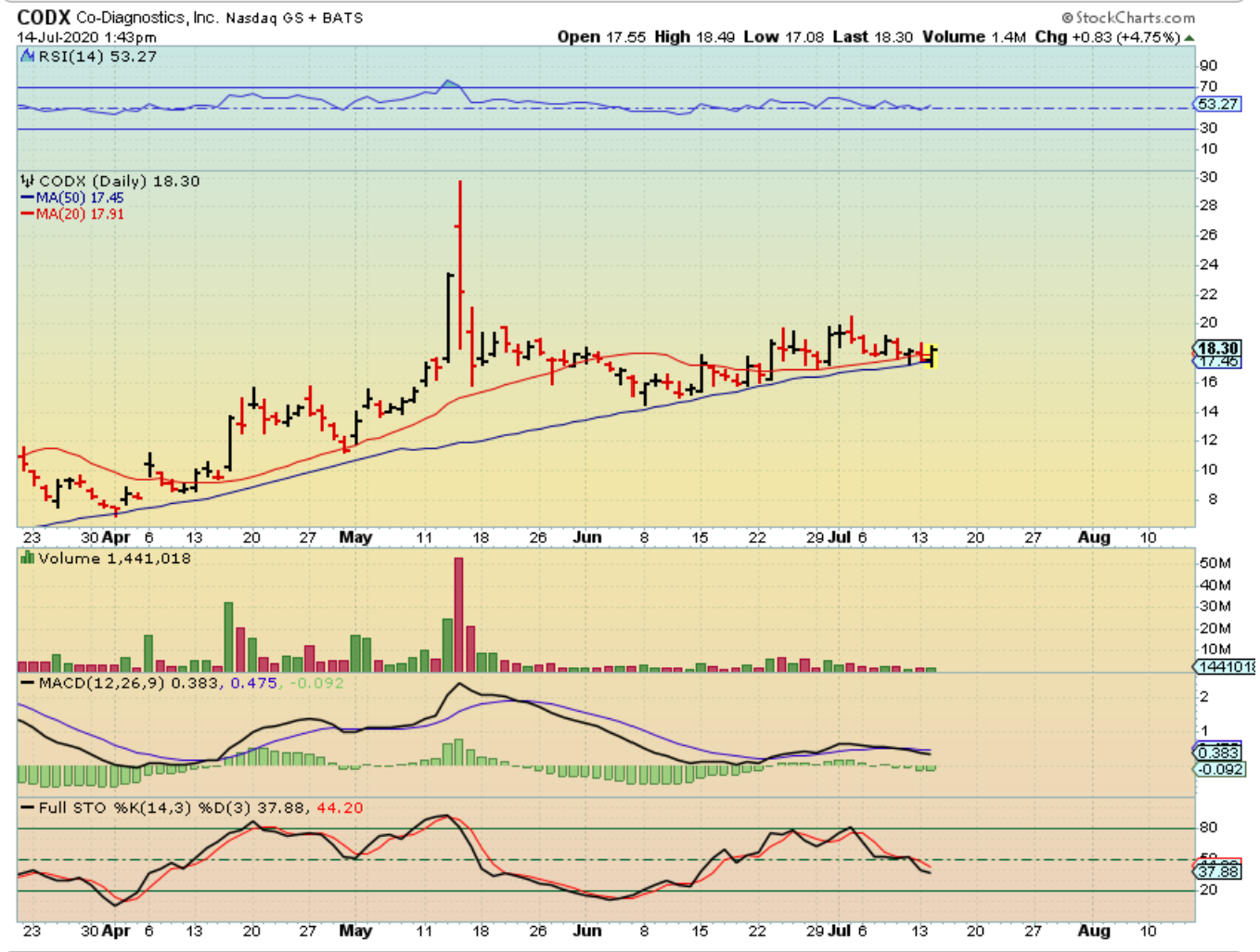Click the price bar icon beside CODX (Daily)

[x=28, y=181]
